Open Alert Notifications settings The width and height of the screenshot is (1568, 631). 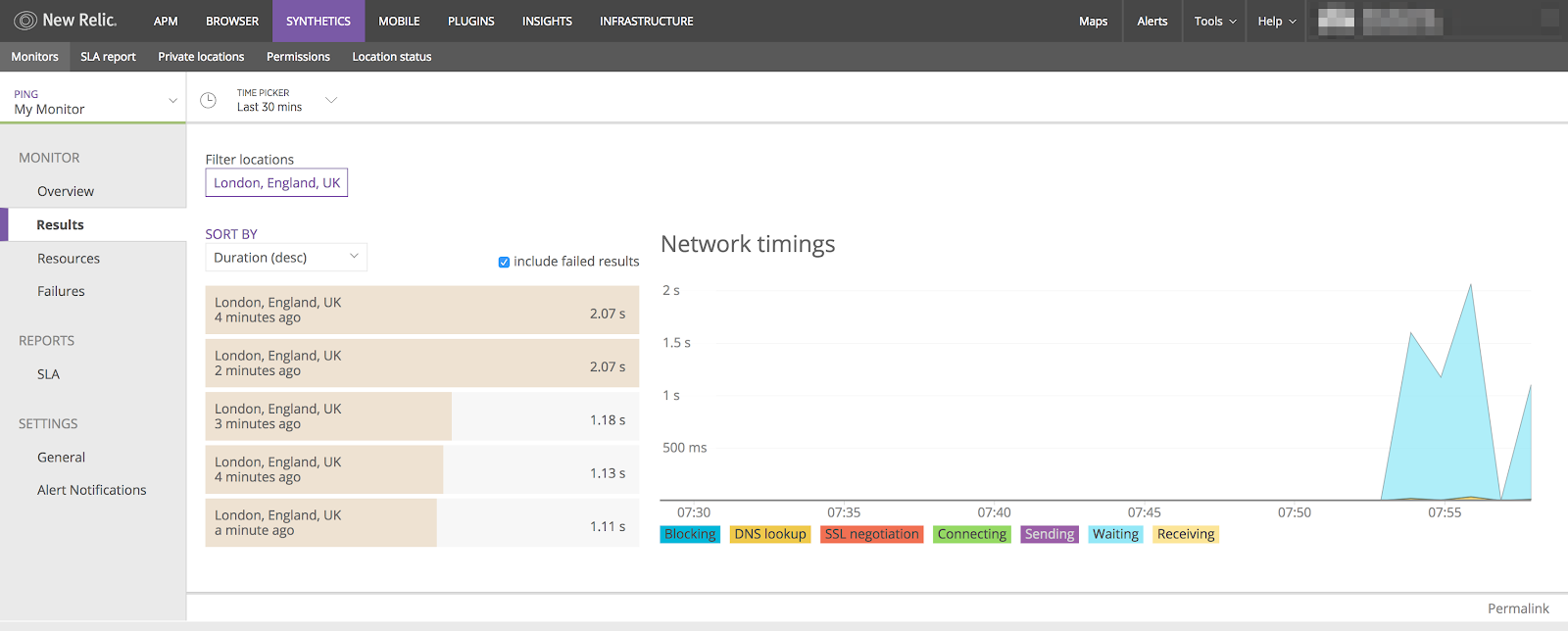91,490
